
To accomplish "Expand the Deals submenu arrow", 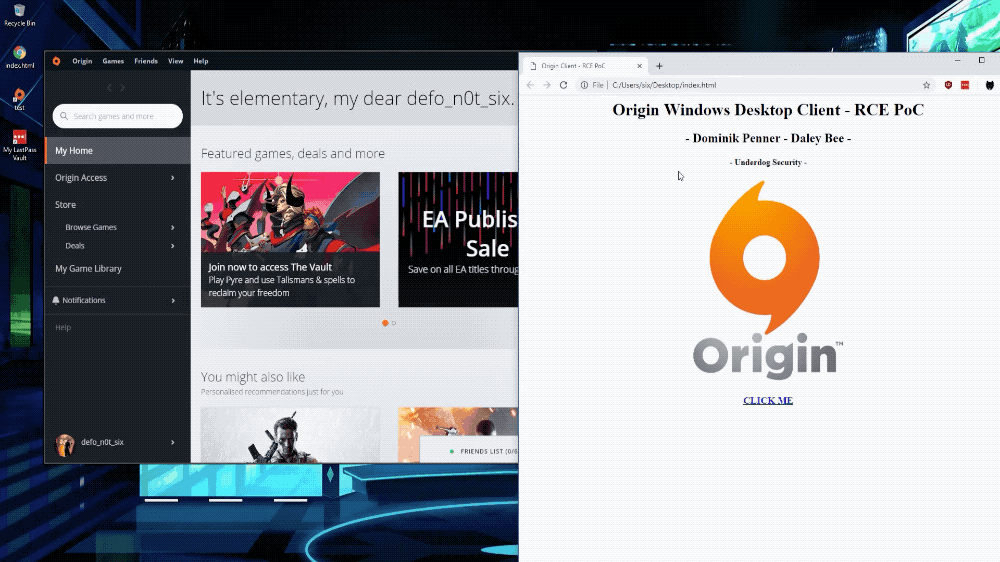I will tap(172, 246).
